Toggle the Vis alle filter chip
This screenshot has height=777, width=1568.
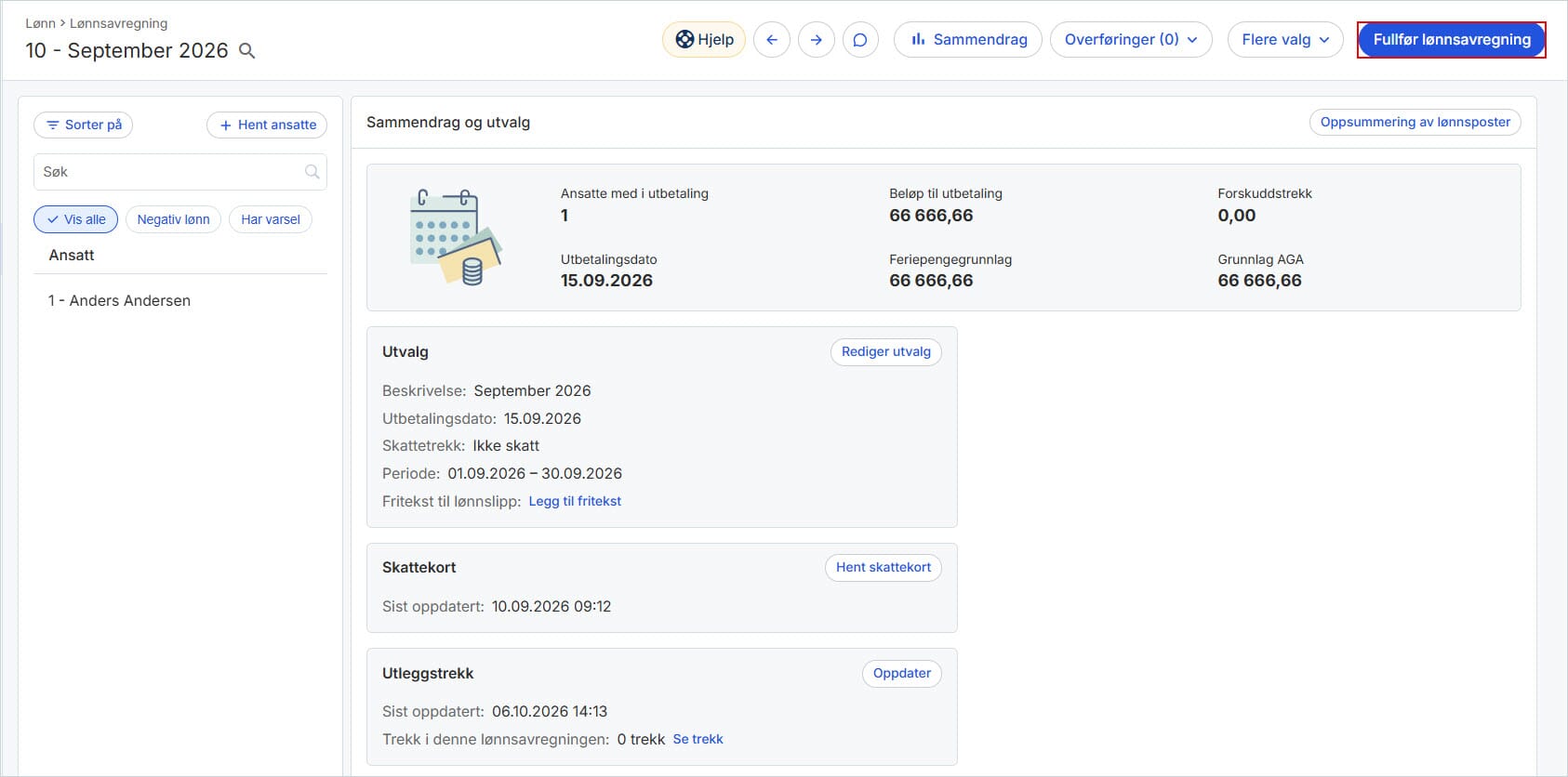(76, 219)
